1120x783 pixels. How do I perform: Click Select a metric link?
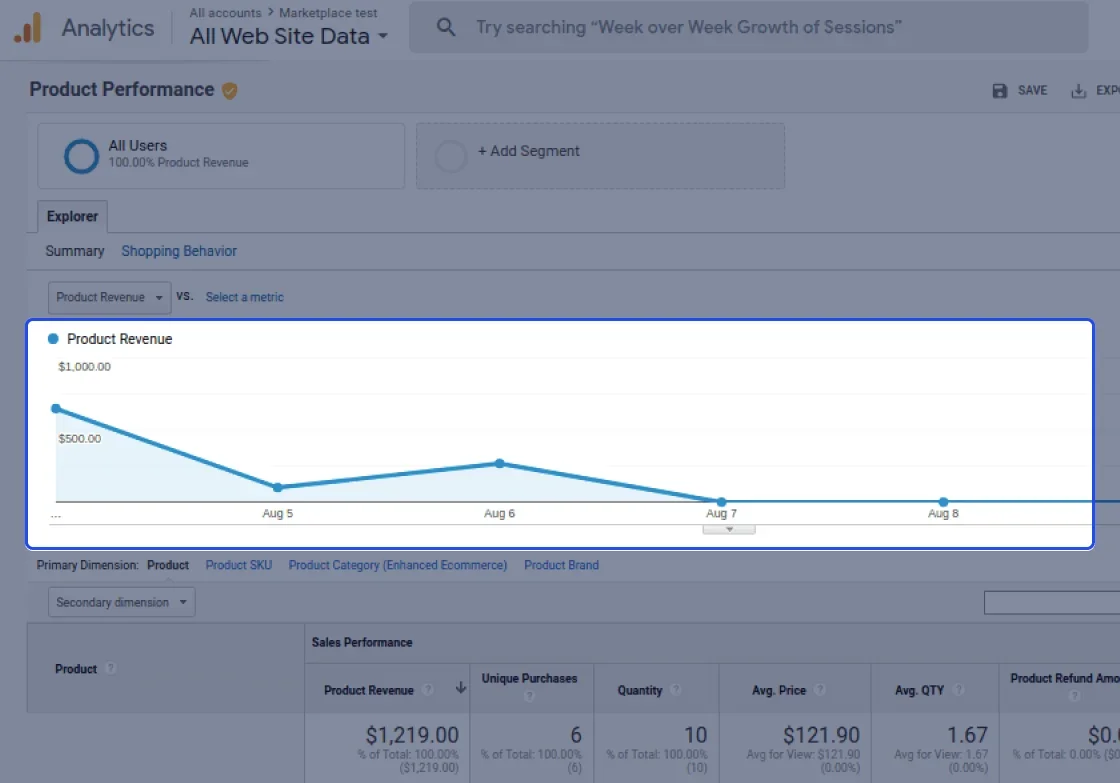click(244, 297)
